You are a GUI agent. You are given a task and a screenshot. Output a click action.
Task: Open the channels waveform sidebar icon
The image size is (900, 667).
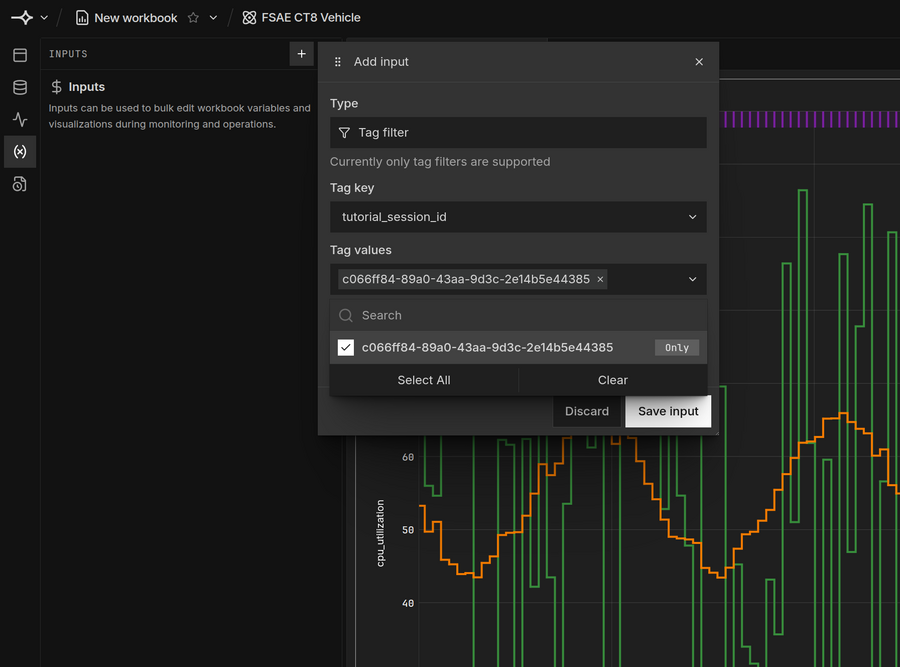(x=20, y=119)
